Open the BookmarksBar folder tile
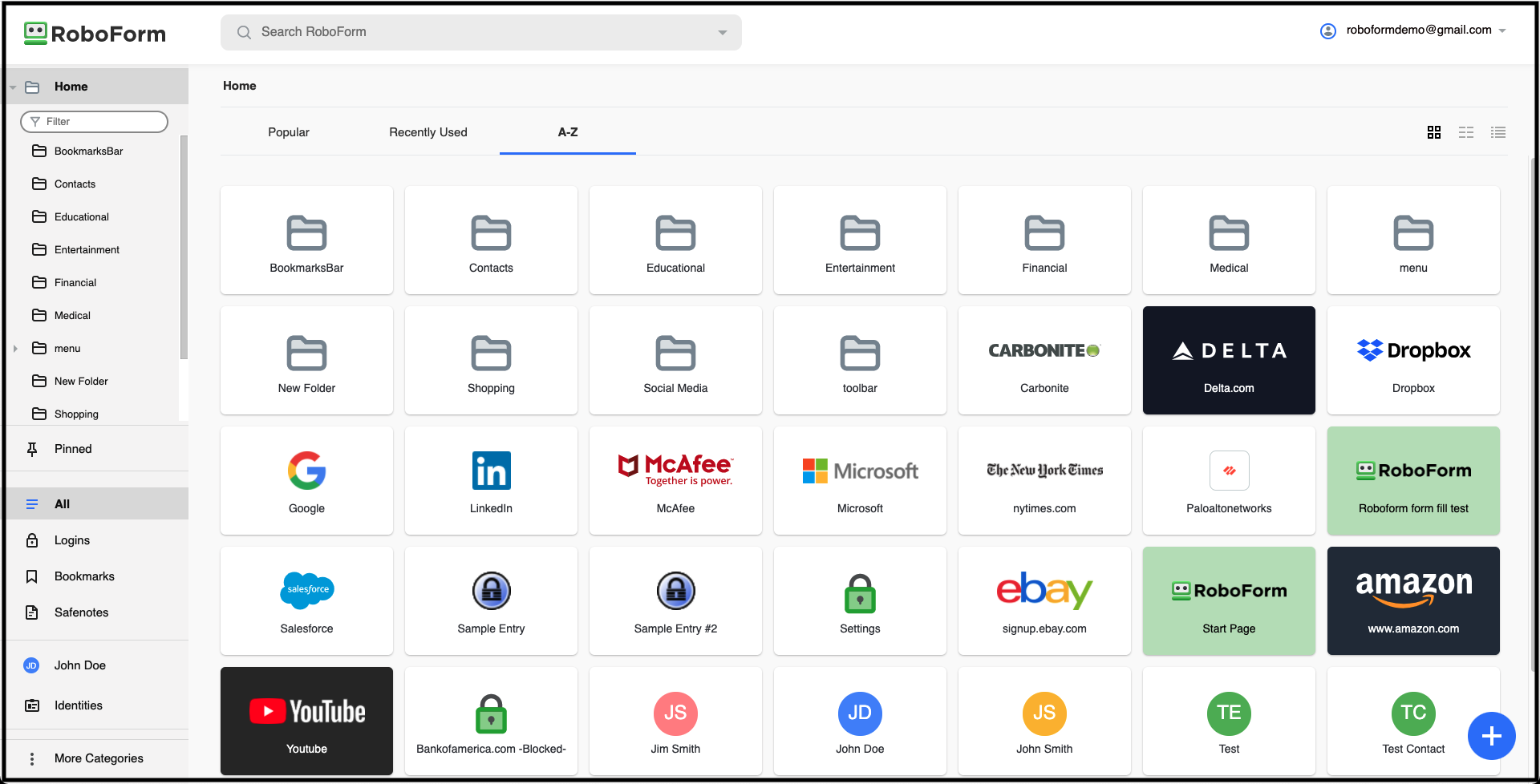The height and width of the screenshot is (784, 1540). point(306,240)
